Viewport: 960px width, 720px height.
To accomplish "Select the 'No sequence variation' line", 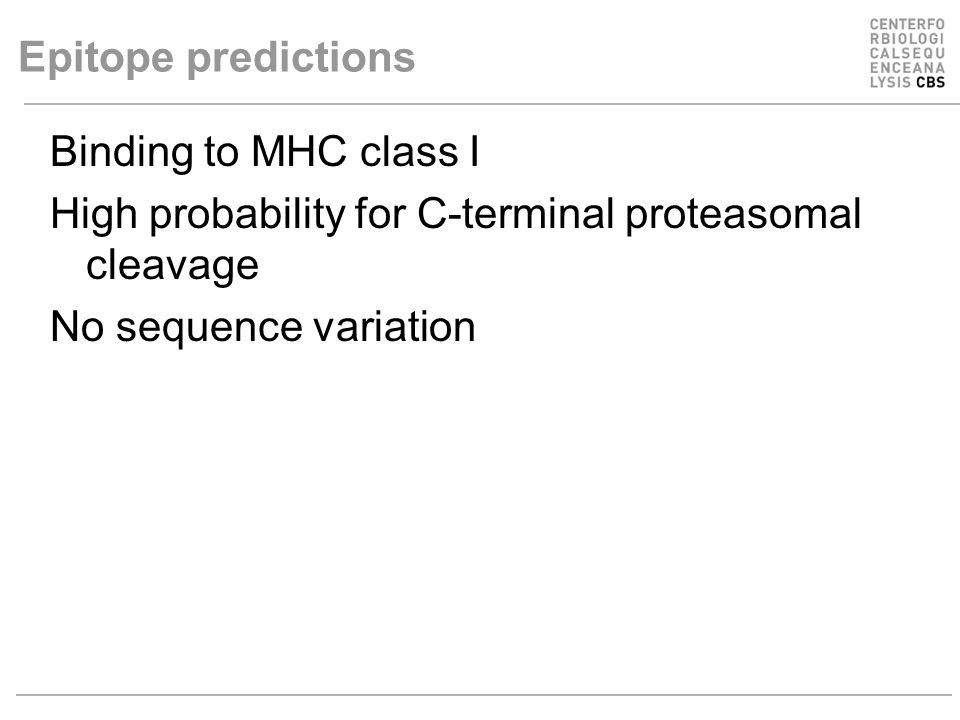I will 263,326.
